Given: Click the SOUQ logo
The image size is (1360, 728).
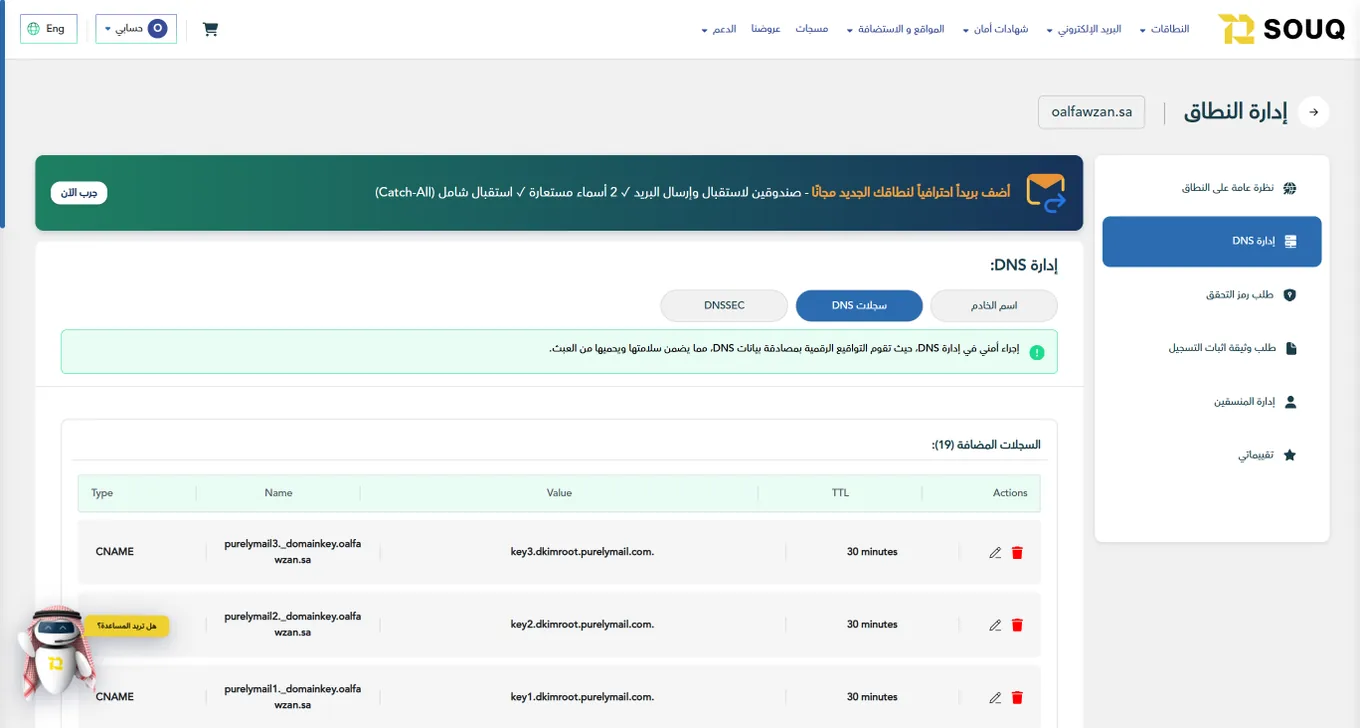Looking at the screenshot, I should tap(1281, 29).
